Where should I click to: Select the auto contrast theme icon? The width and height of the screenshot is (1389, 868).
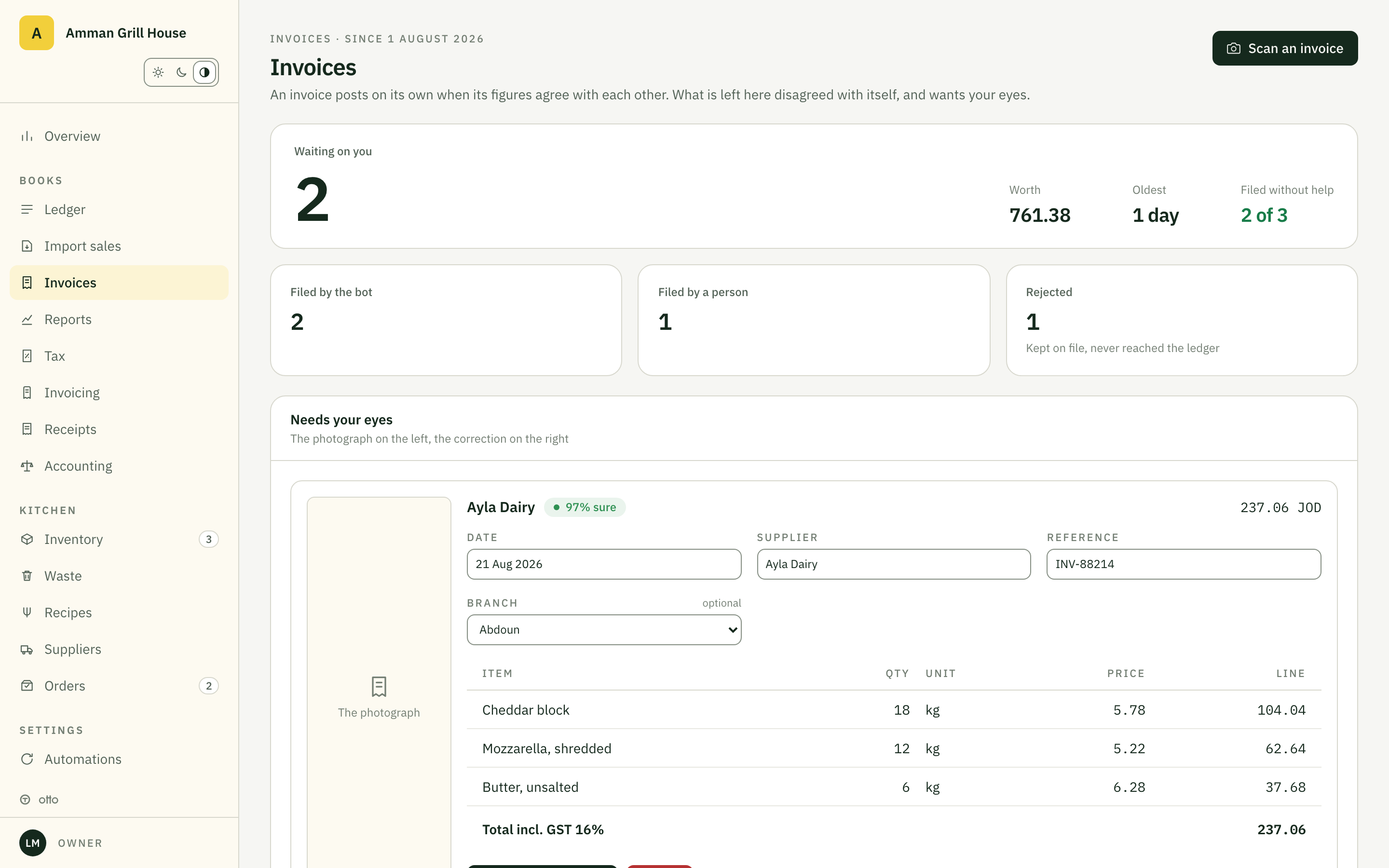204,72
